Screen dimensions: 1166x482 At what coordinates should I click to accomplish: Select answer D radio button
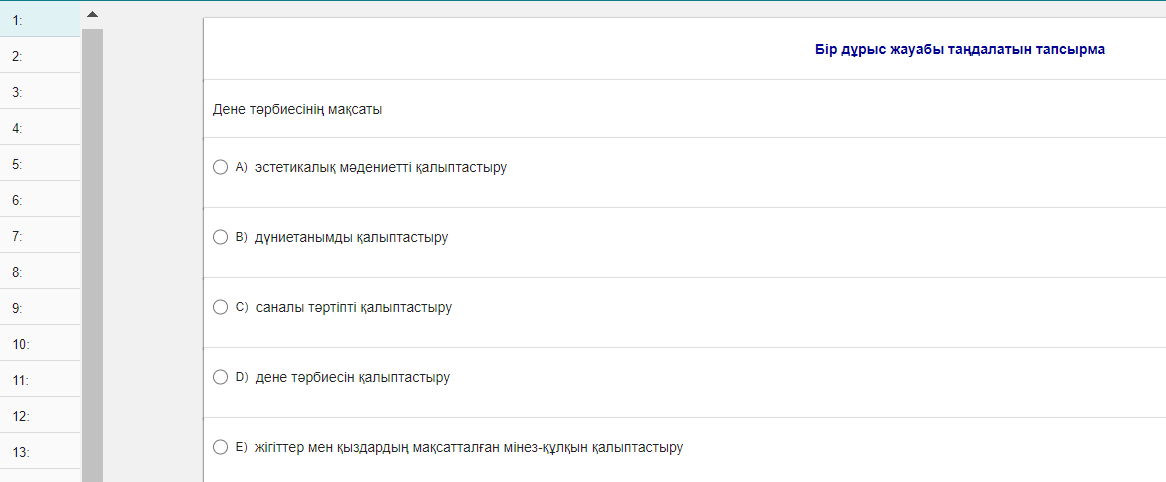(x=221, y=377)
